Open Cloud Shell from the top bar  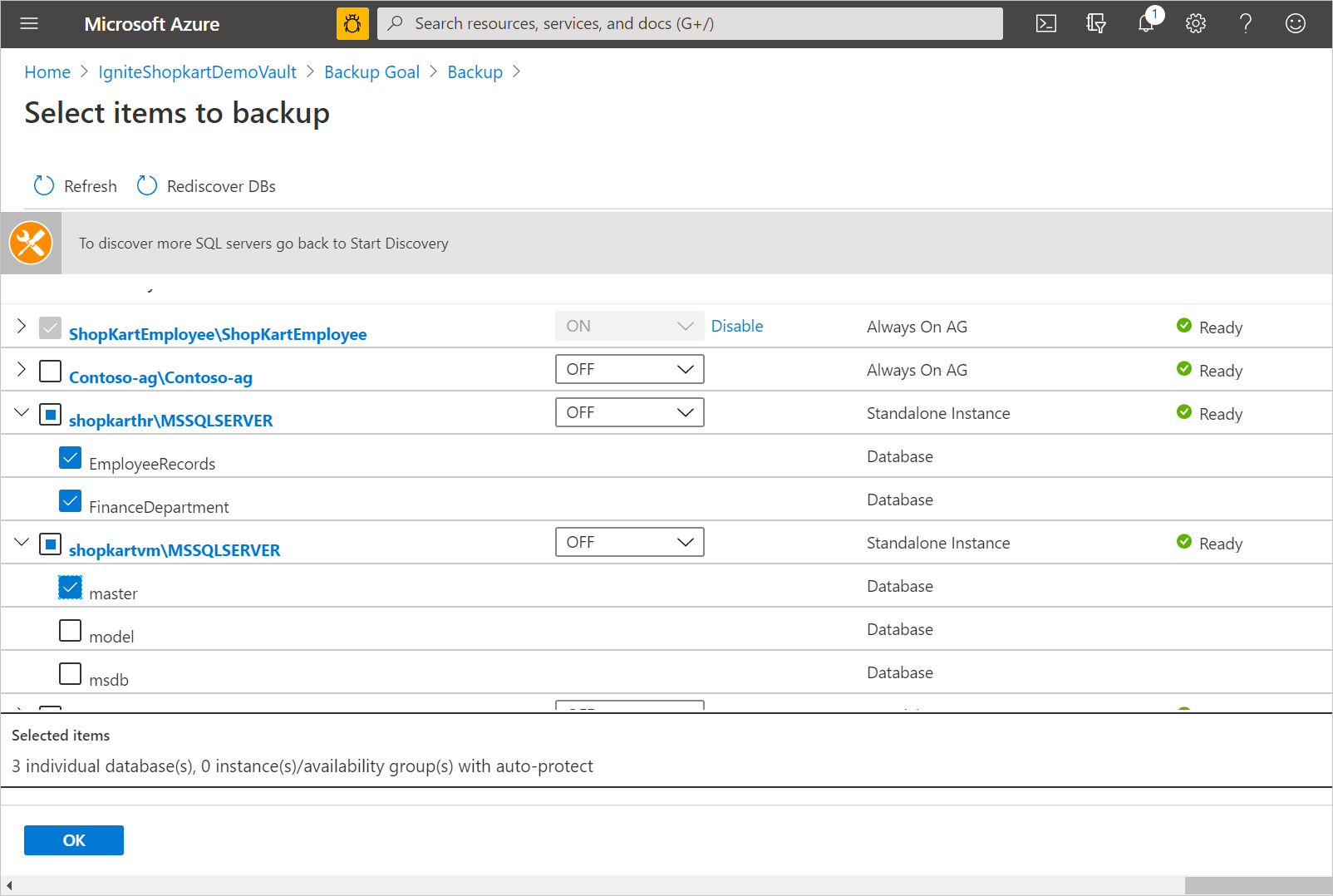pyautogui.click(x=1045, y=23)
